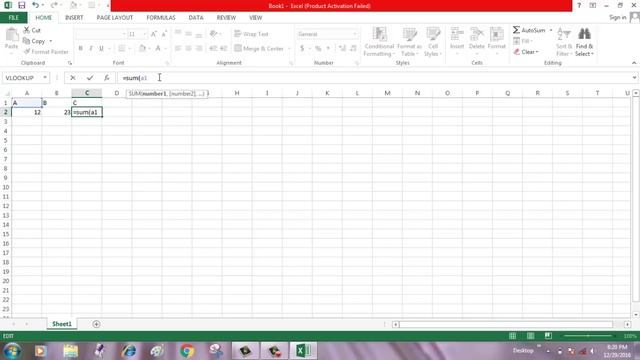640x360 pixels.
Task: Switch to INSERT tab
Action: pos(74,18)
